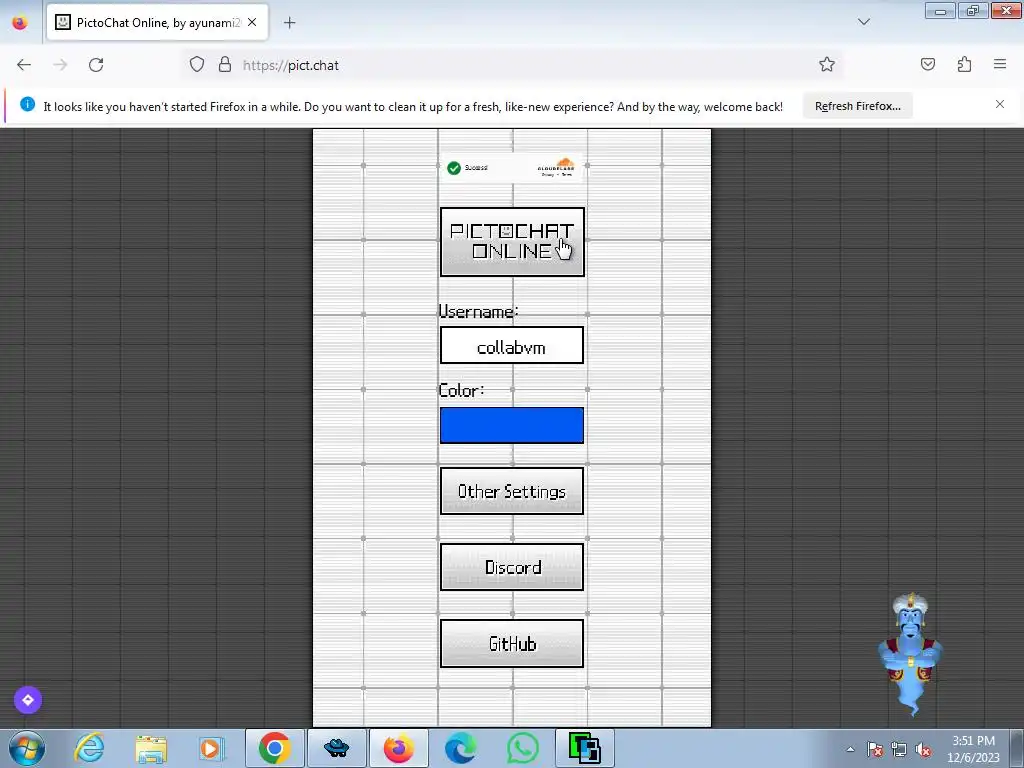Bookmark this page with the star

tap(827, 65)
